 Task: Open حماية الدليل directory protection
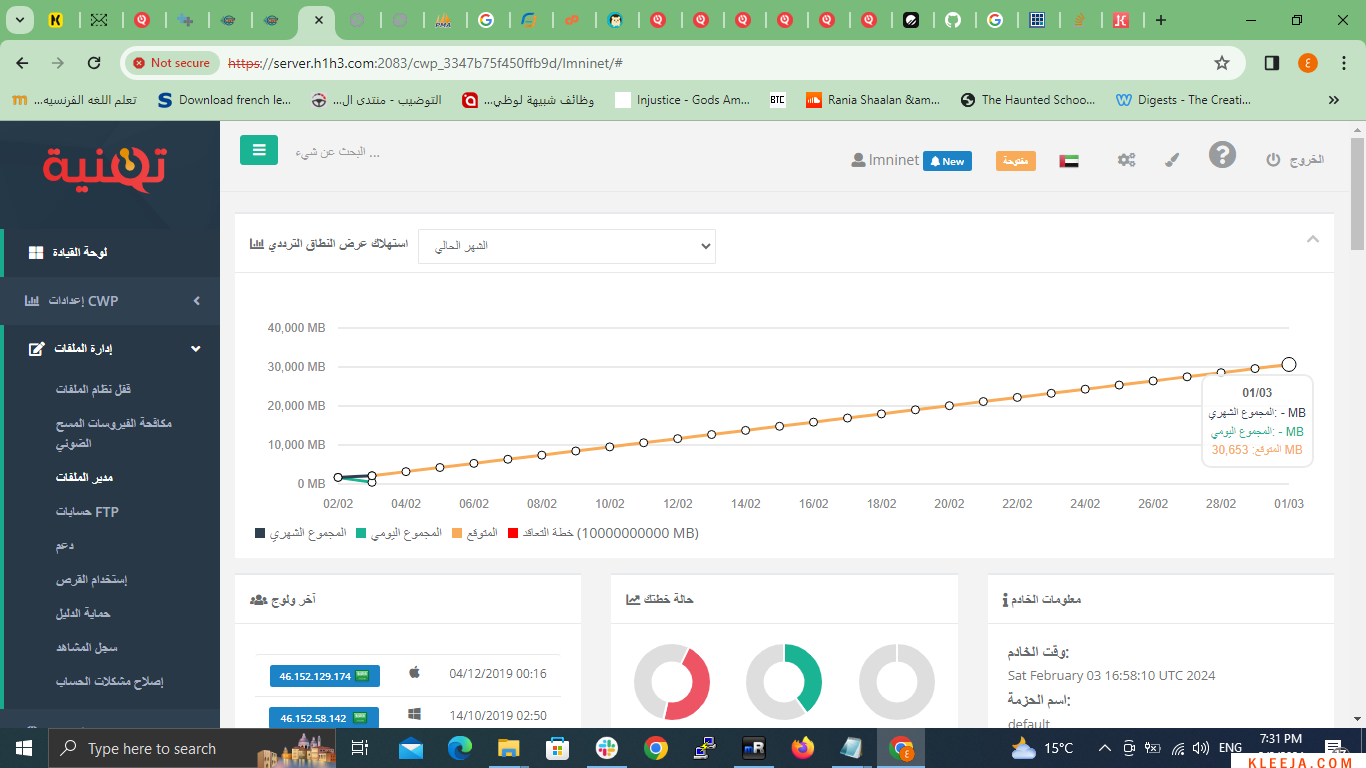pos(83,614)
